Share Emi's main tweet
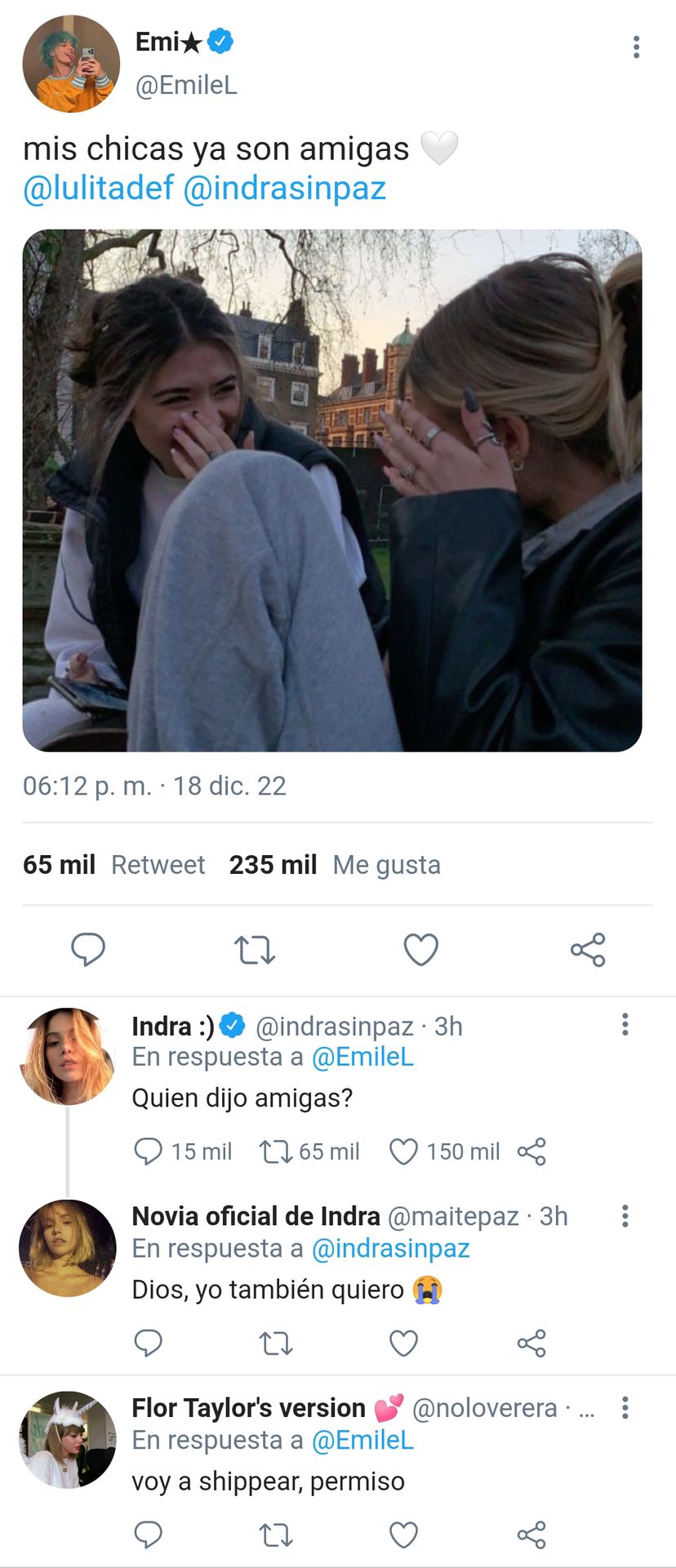The height and width of the screenshot is (1568, 676). coord(588,950)
